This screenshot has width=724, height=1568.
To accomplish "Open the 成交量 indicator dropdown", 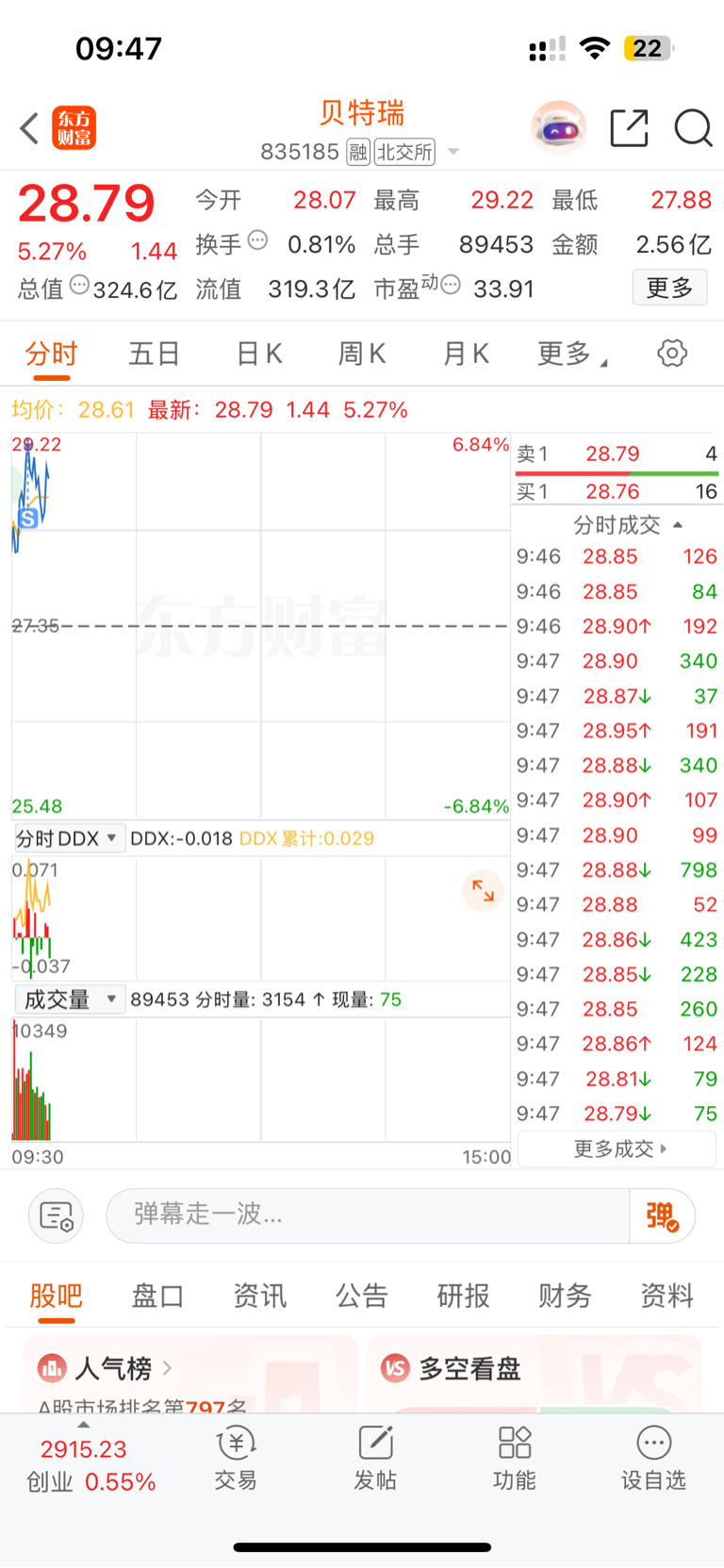I will pyautogui.click(x=69, y=999).
